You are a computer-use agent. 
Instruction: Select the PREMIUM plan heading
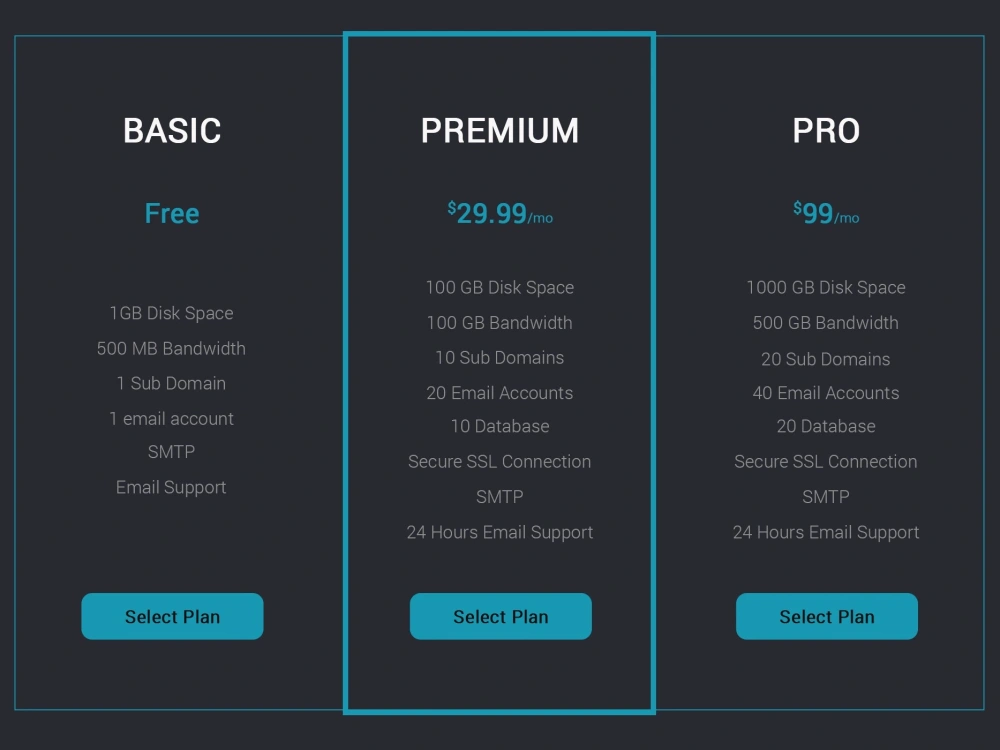click(x=500, y=130)
